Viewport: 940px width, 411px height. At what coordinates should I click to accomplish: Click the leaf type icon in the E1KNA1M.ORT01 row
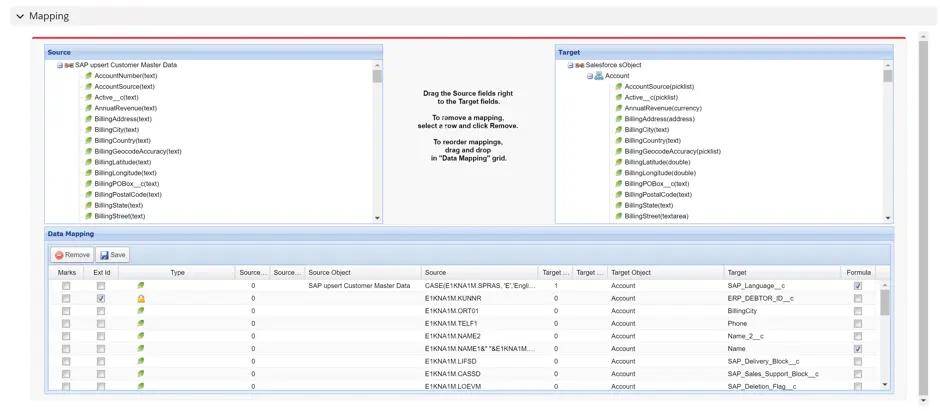click(141, 311)
